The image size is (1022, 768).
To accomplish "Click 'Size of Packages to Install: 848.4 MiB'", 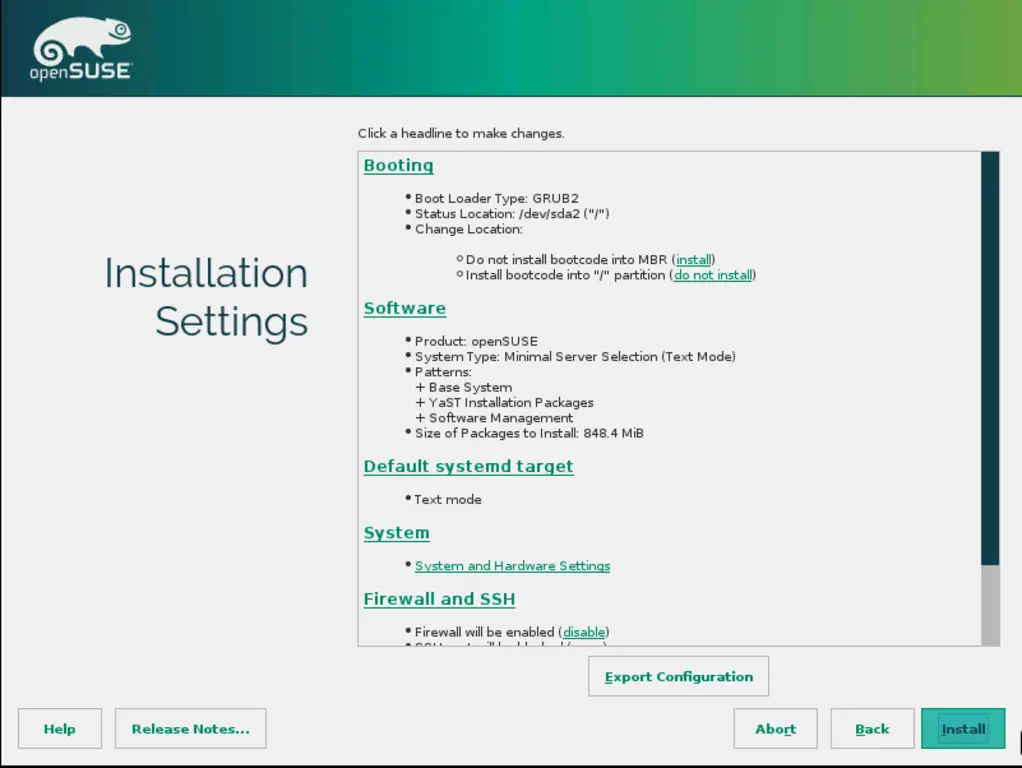I will tap(529, 434).
